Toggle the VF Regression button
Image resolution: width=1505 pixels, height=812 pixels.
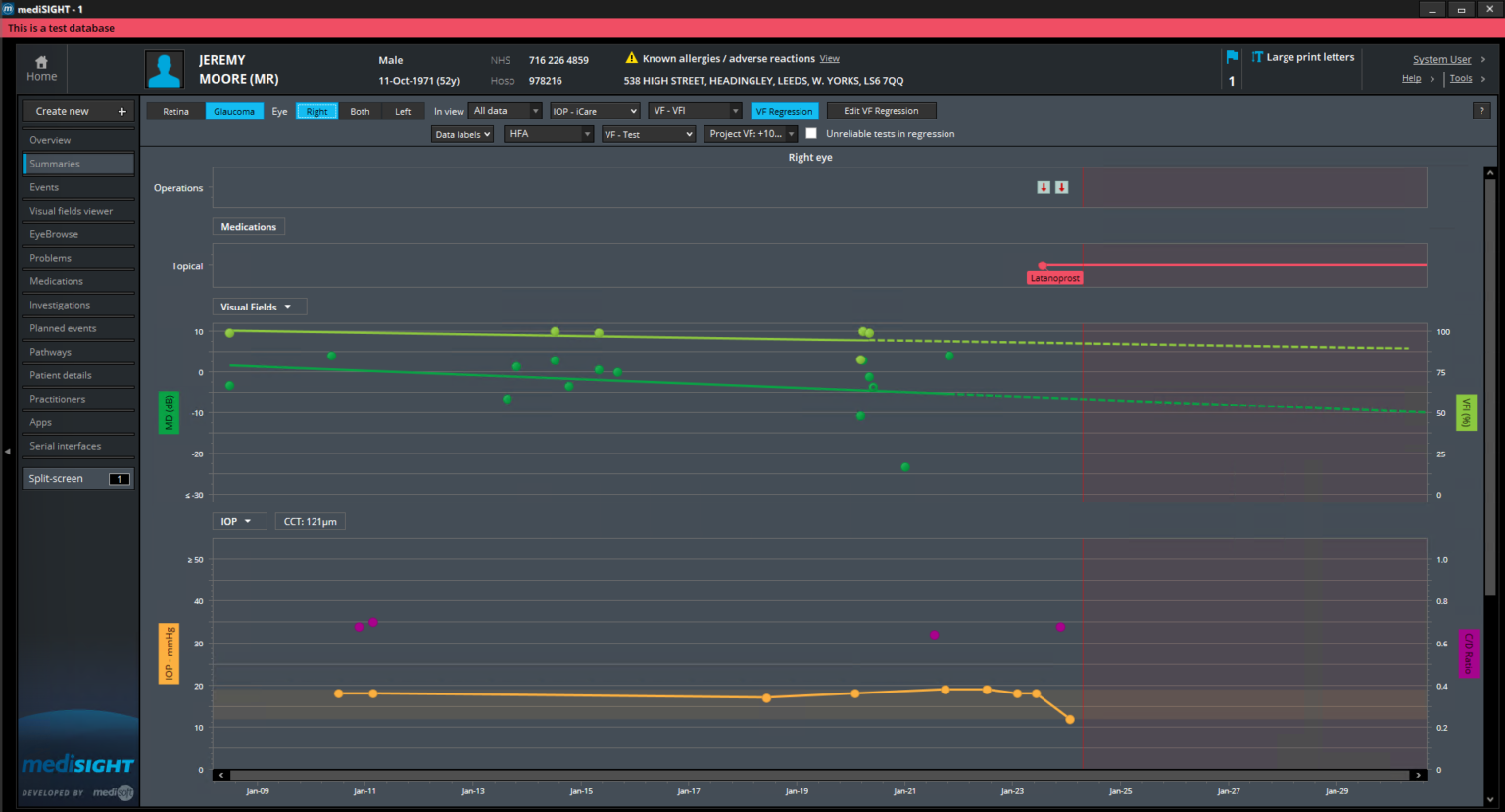click(x=784, y=112)
